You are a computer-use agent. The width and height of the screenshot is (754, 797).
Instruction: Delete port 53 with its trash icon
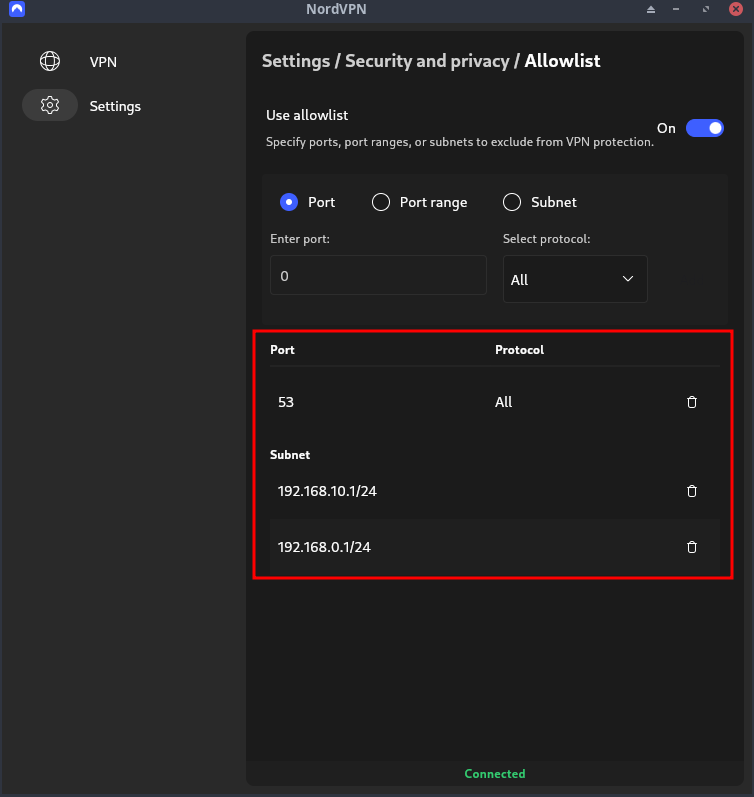[691, 402]
